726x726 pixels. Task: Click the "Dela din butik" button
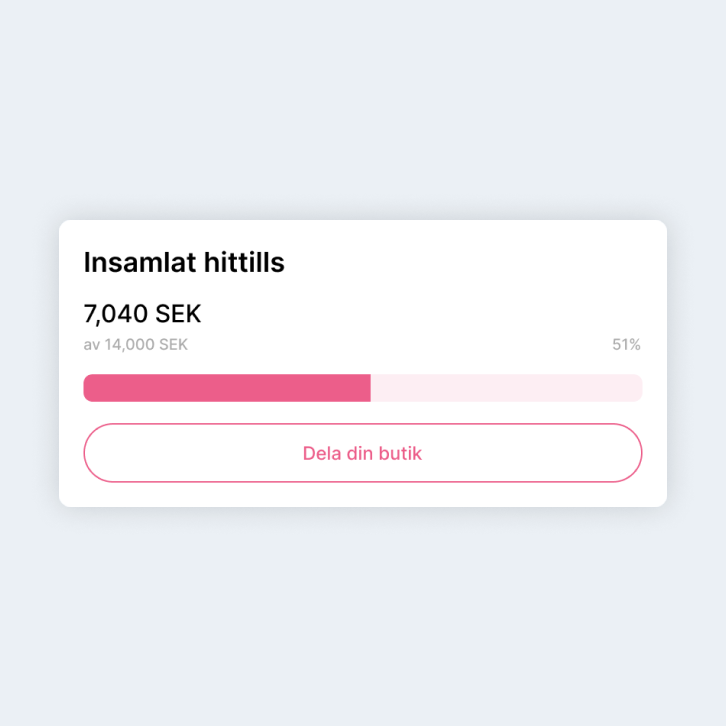(362, 453)
